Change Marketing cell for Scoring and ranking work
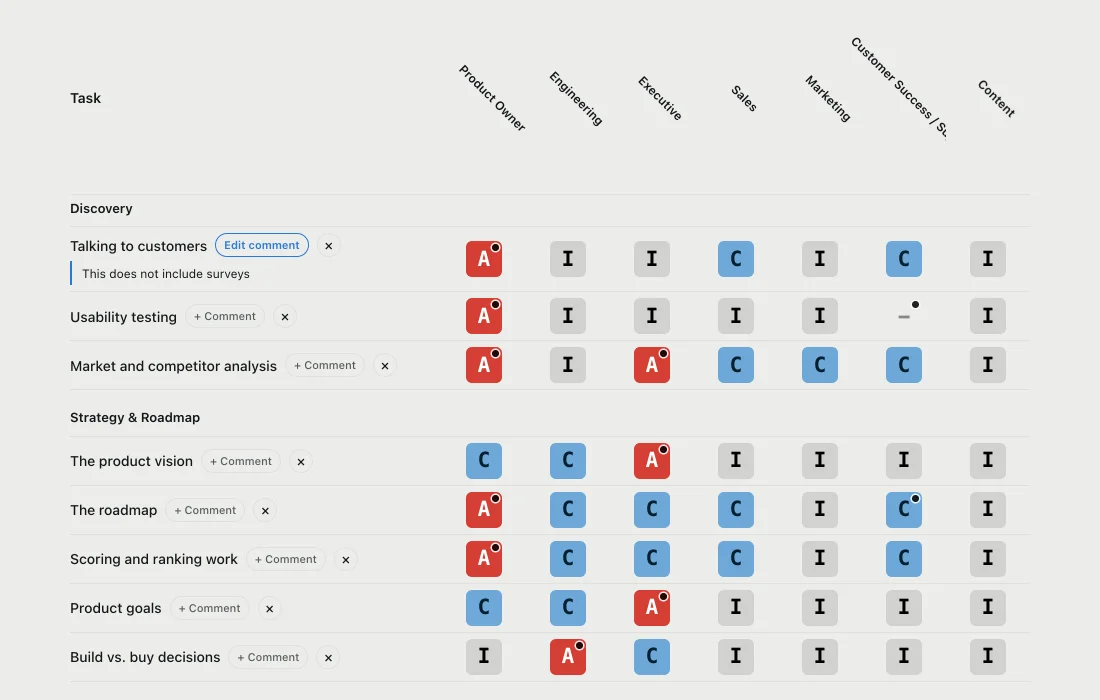This screenshot has width=1100, height=700. (x=820, y=559)
